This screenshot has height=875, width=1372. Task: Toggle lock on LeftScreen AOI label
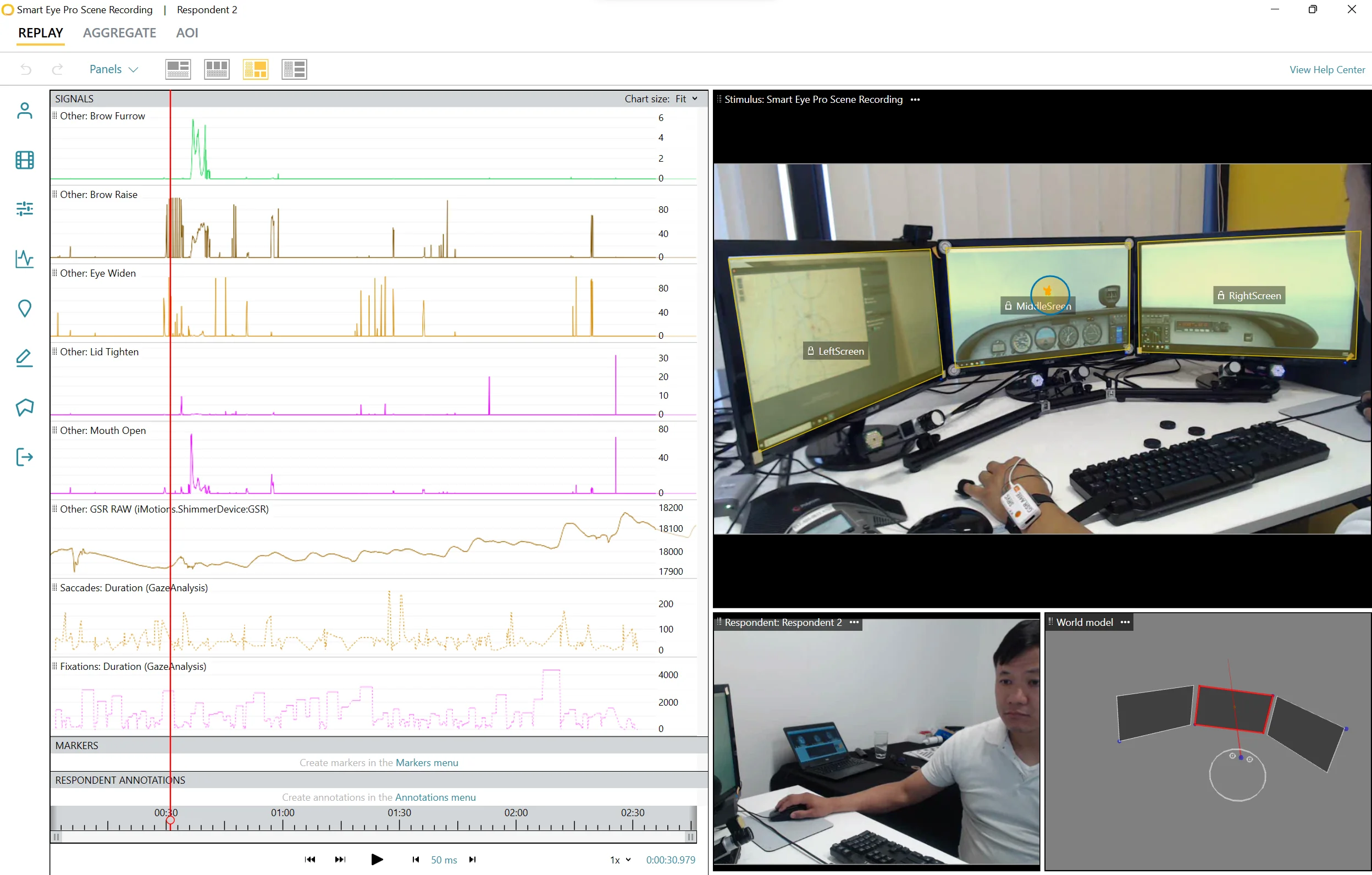point(810,351)
